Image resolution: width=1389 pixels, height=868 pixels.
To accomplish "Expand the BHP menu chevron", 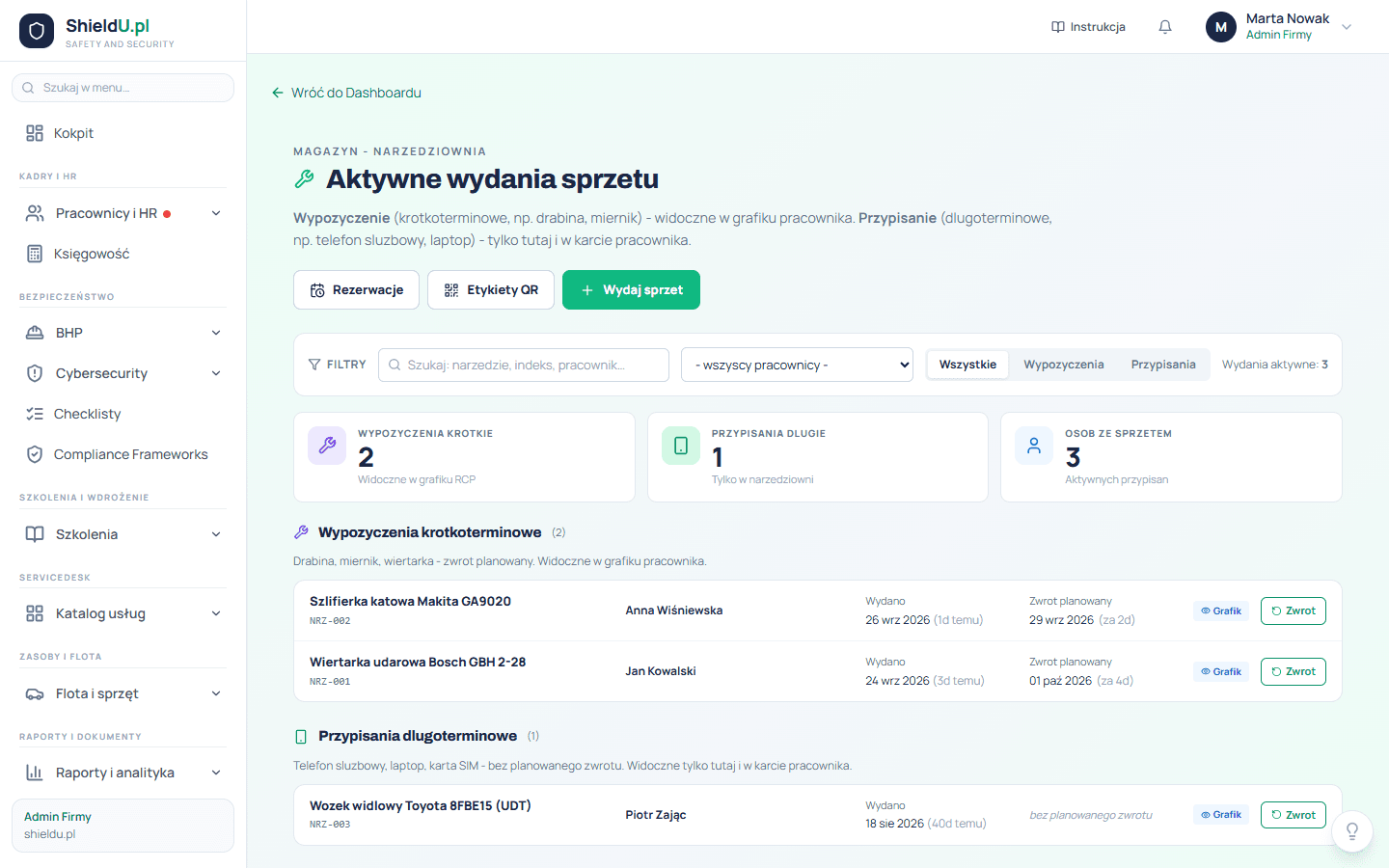I will 216,333.
